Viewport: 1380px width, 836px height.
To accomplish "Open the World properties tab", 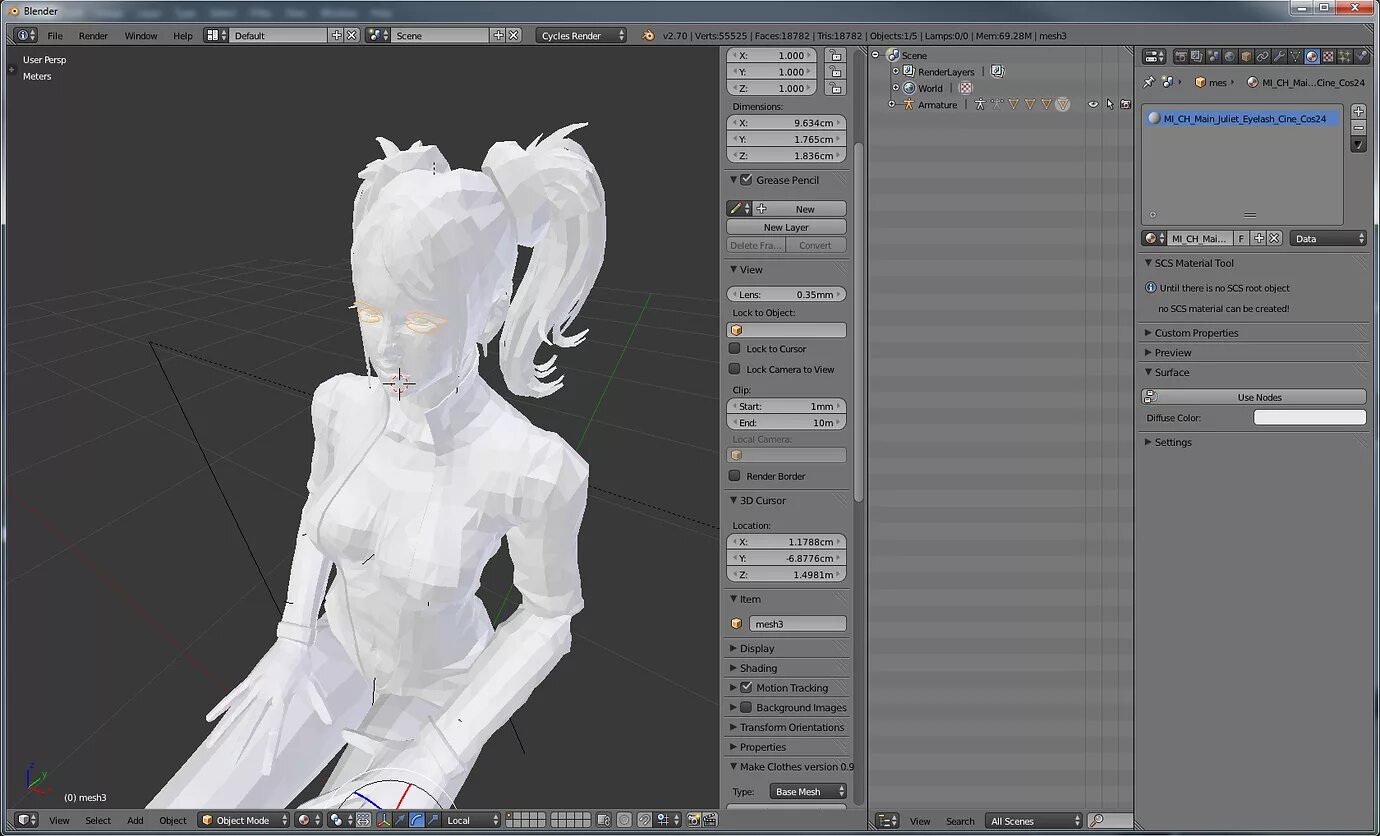I will (x=1230, y=57).
